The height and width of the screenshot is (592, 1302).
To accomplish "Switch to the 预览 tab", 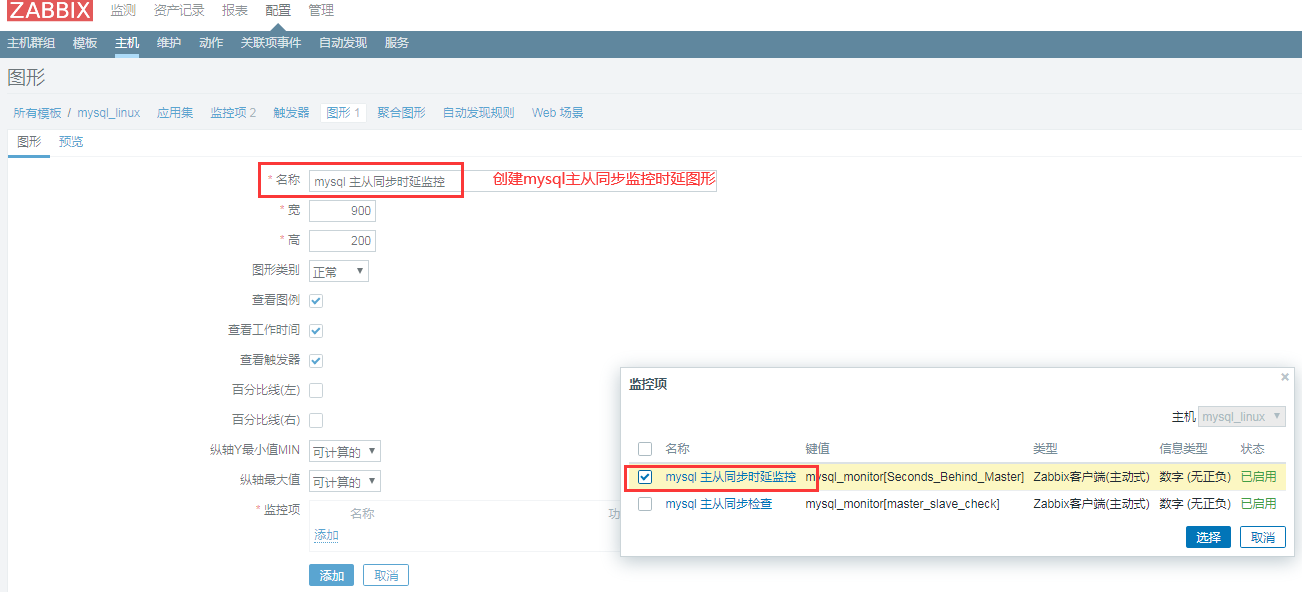I will [x=71, y=142].
